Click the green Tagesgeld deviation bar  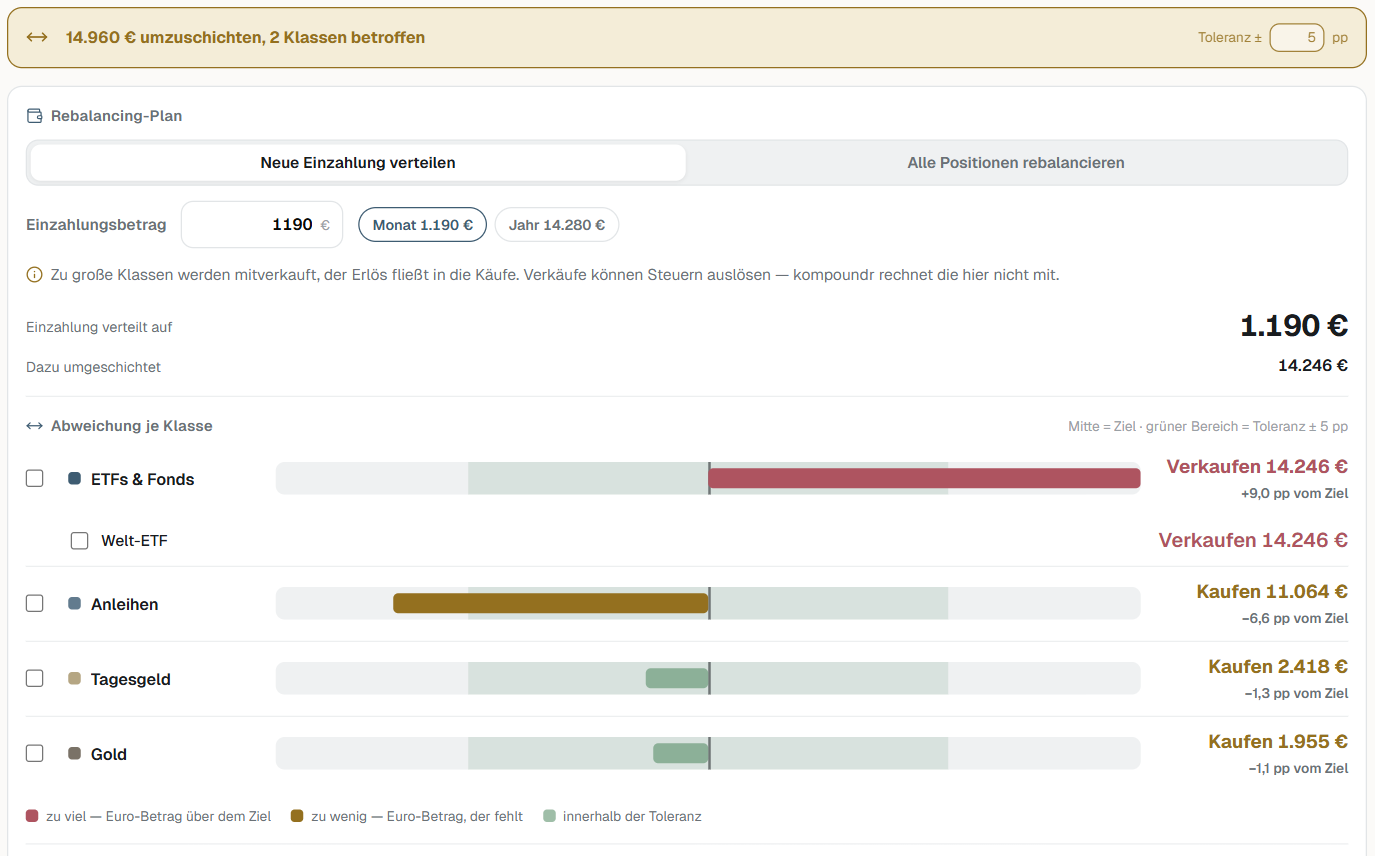(677, 678)
